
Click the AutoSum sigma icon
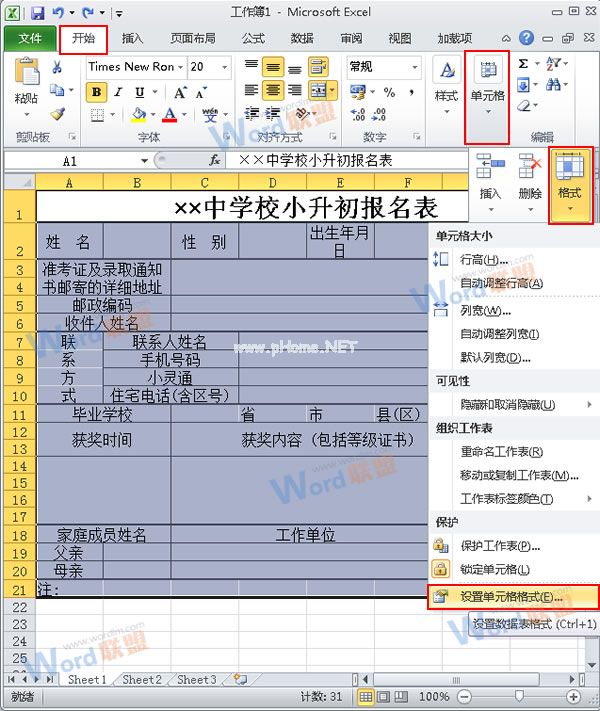(523, 63)
